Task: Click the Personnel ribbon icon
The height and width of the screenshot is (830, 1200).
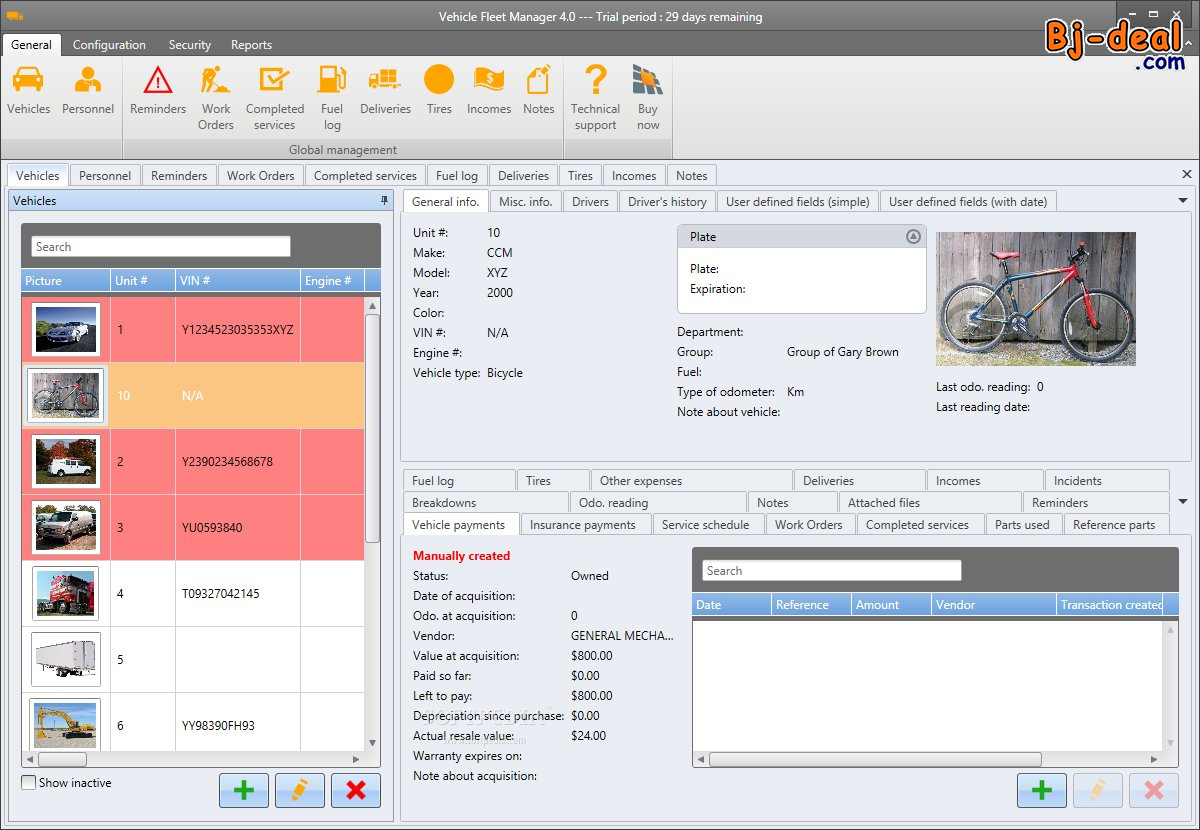Action: click(88, 85)
